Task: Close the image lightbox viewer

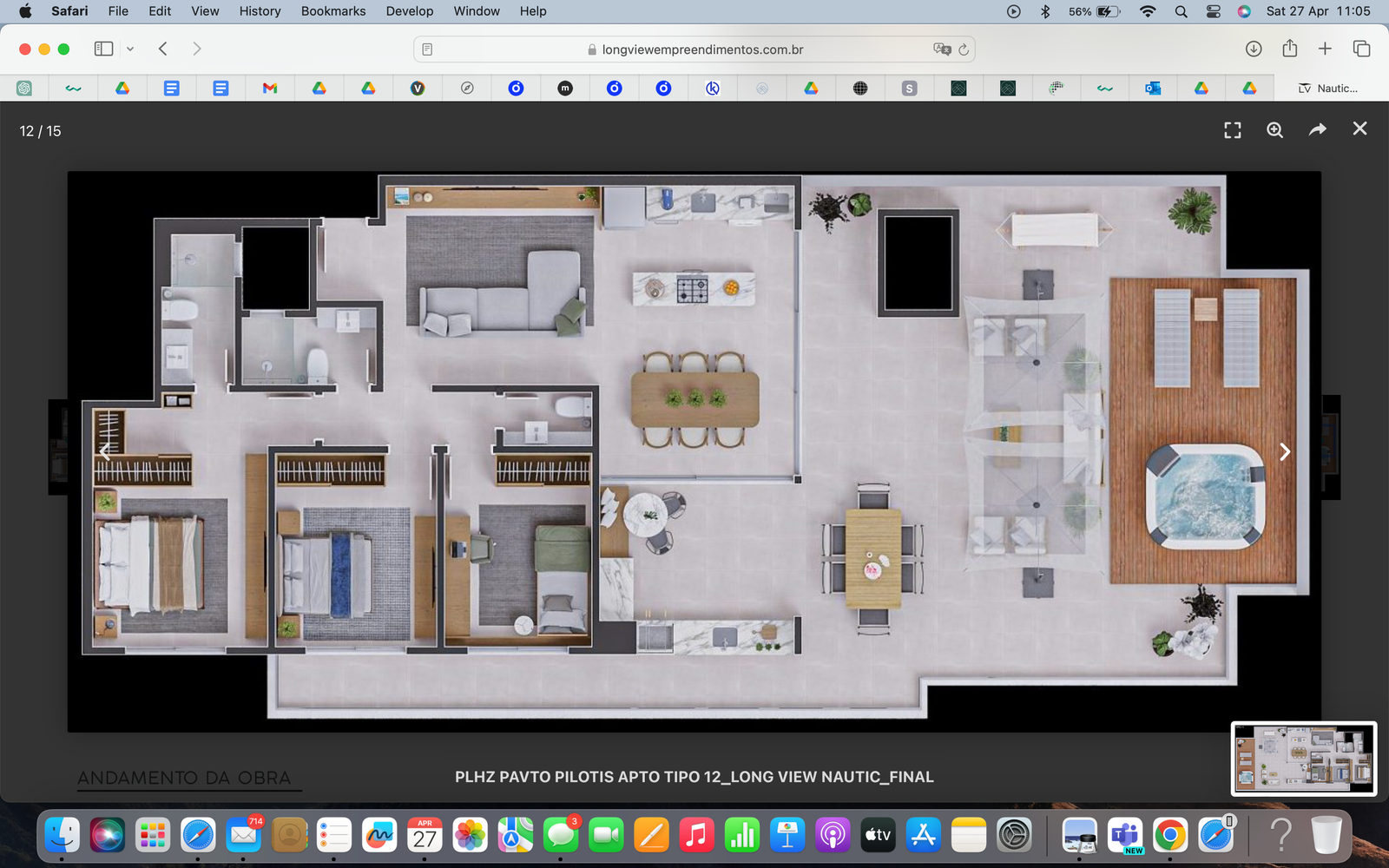Action: pos(1359,129)
